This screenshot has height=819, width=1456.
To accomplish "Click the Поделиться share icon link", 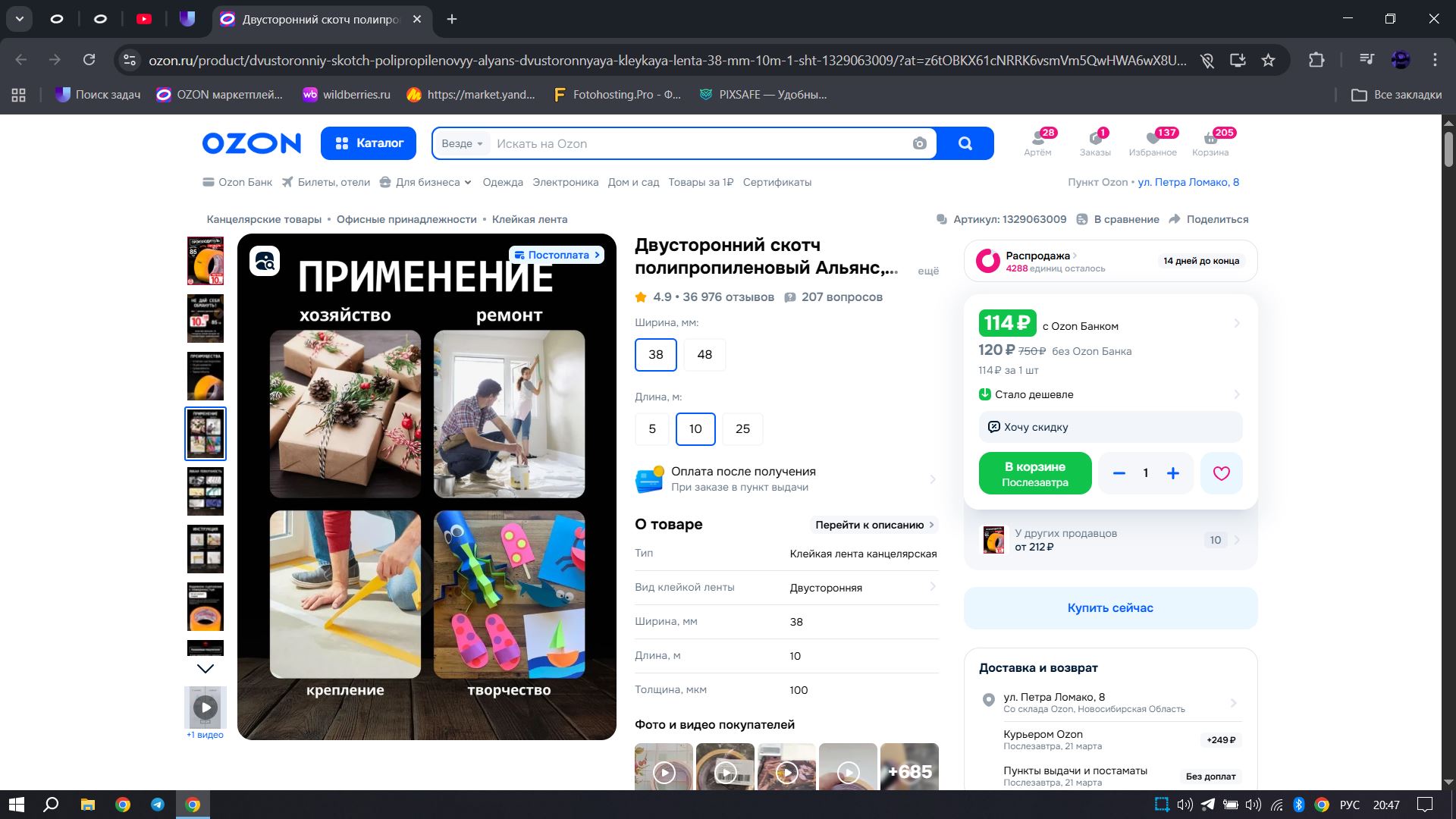I will tap(1209, 219).
